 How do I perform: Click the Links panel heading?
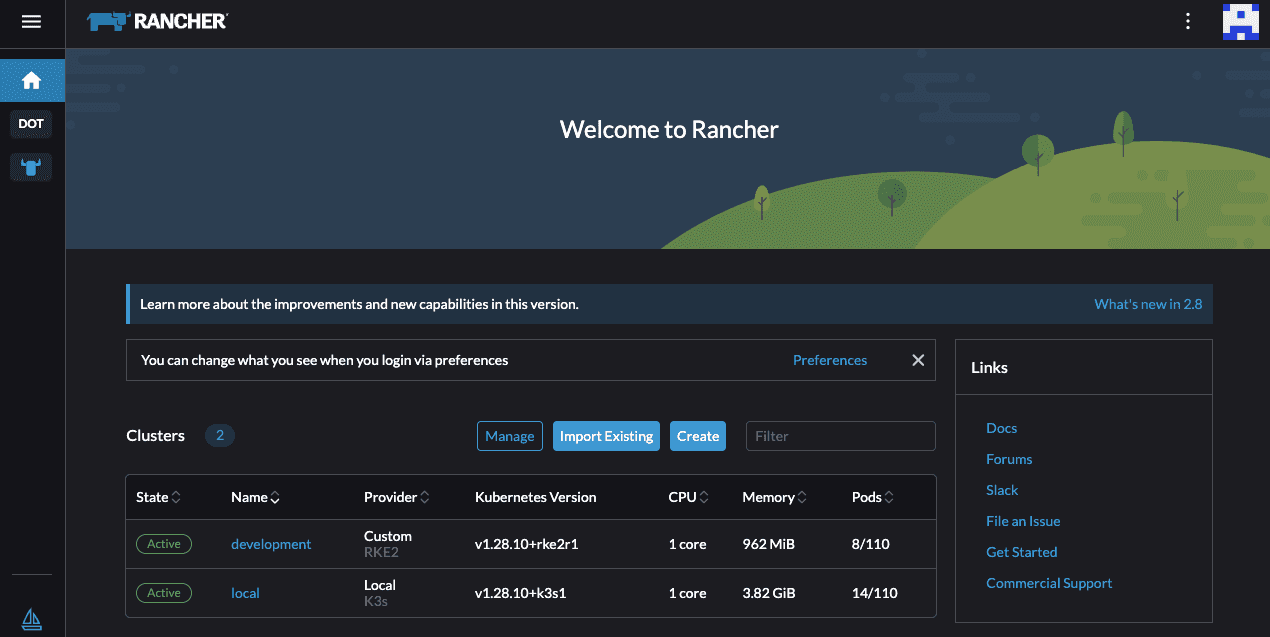(989, 368)
